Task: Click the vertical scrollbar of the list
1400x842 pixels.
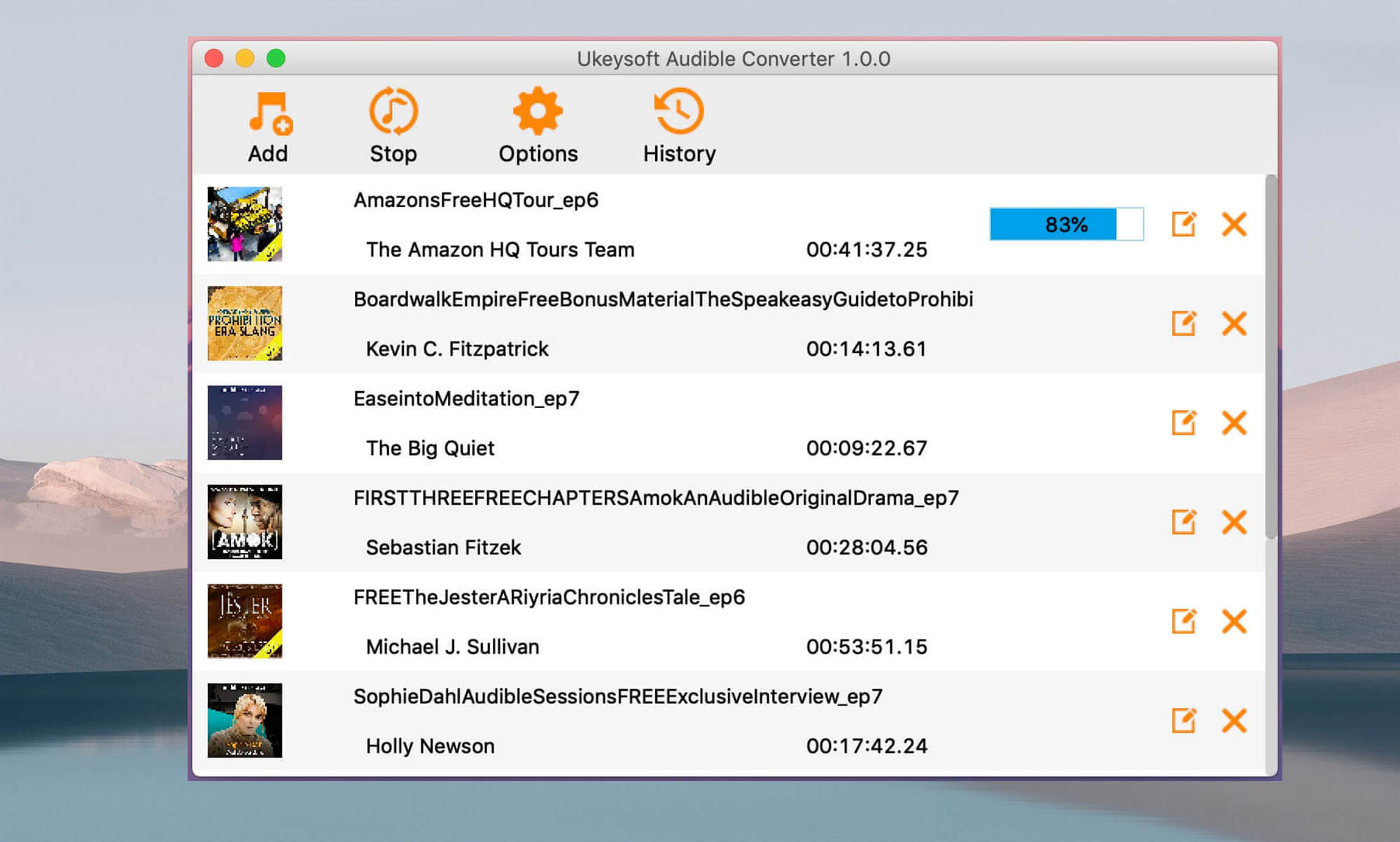Action: tap(1270, 357)
